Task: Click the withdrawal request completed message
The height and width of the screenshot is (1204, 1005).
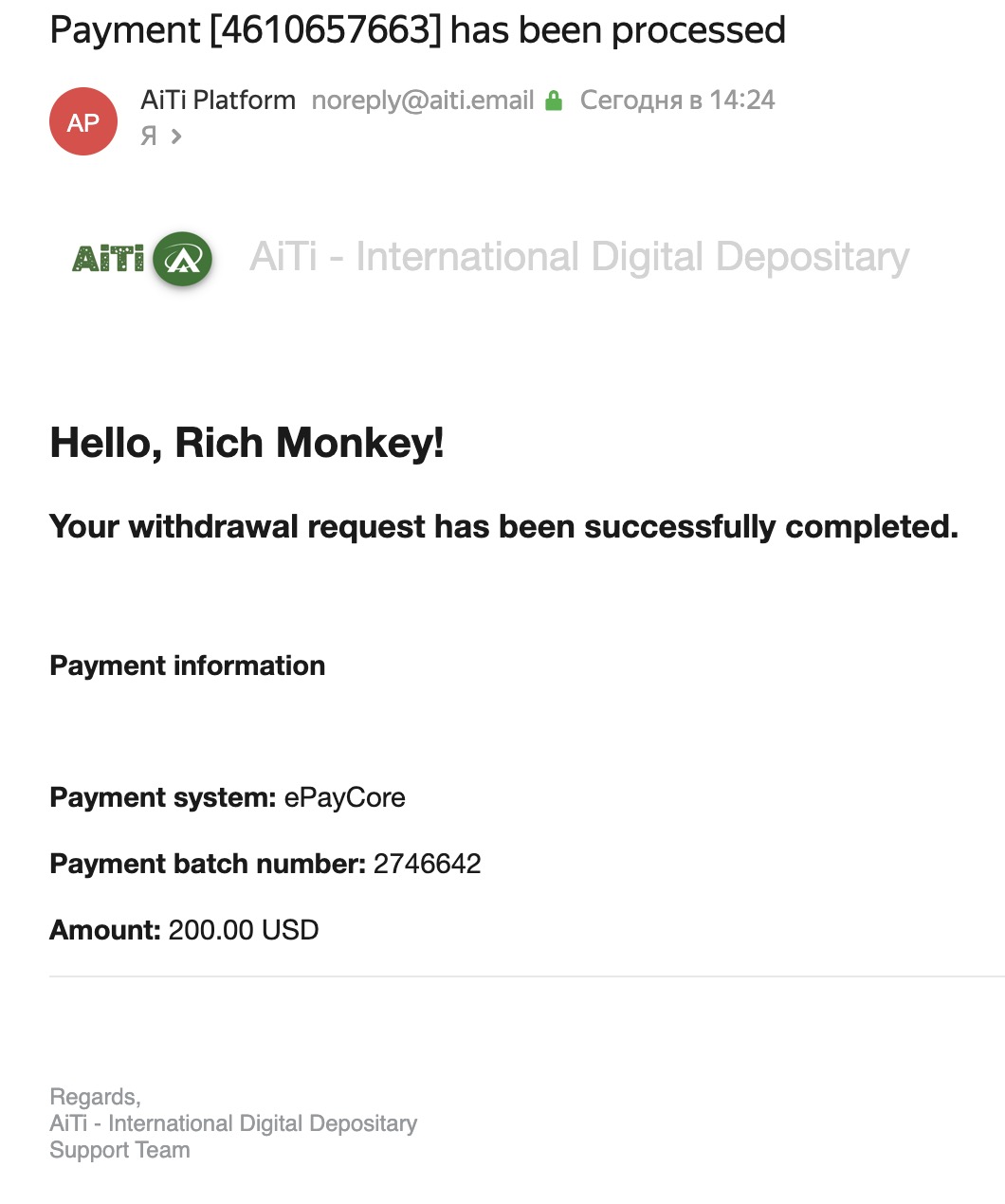Action: coord(503,526)
